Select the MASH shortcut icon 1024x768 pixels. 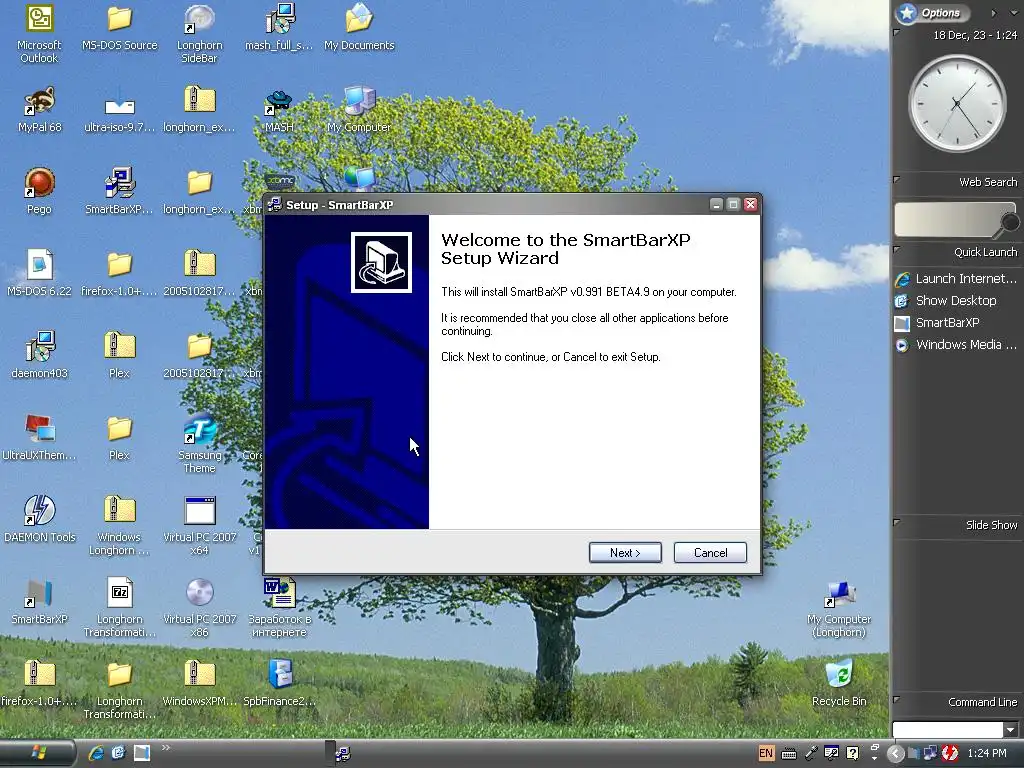click(280, 110)
